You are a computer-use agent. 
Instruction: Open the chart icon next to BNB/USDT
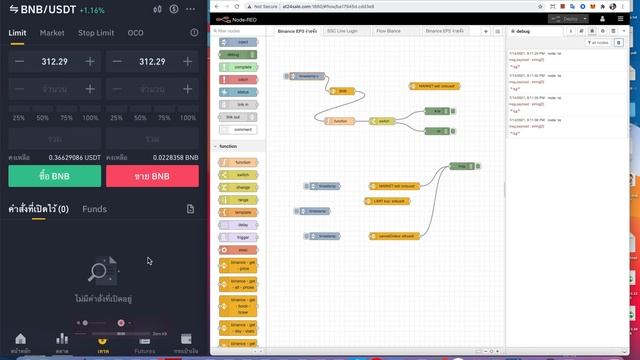point(157,9)
